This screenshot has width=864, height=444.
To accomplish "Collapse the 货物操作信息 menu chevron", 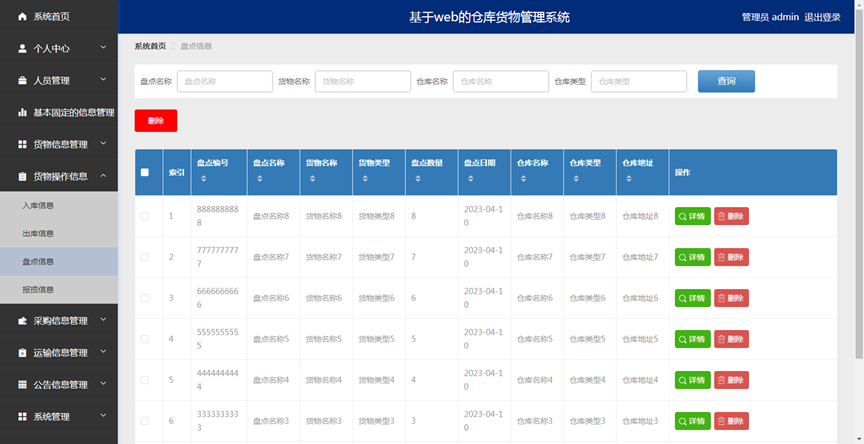I will coord(103,176).
